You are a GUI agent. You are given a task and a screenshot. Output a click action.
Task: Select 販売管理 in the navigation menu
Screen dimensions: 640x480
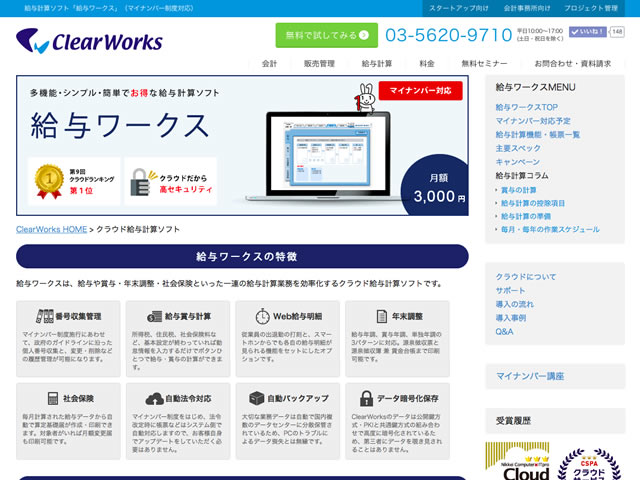pyautogui.click(x=319, y=64)
